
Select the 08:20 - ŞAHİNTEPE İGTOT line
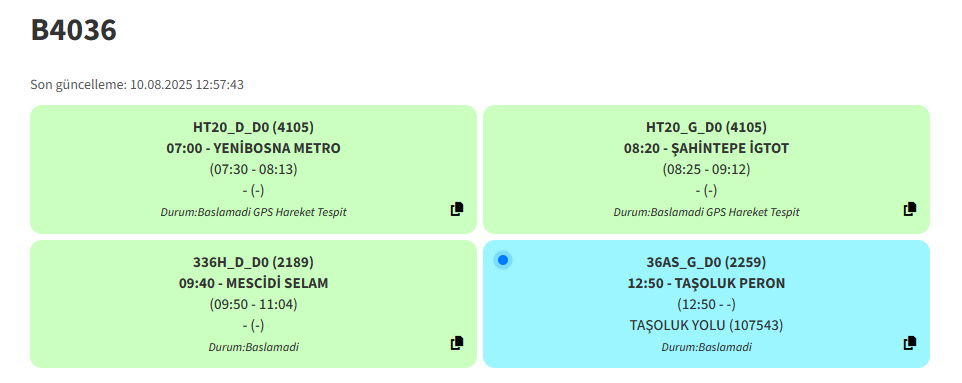click(706, 149)
